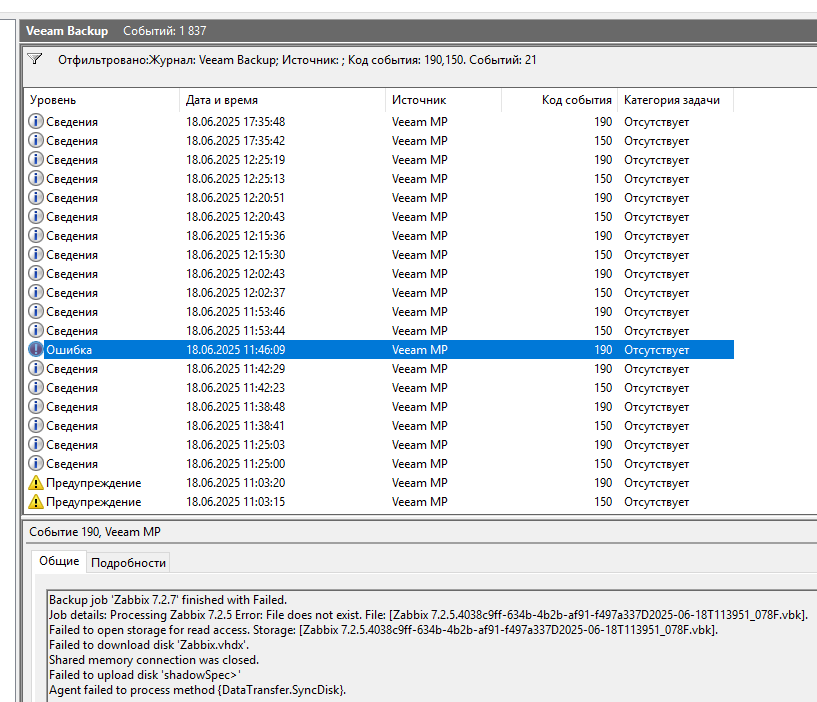The width and height of the screenshot is (817, 702).
Task: Click warning icon of 11:03:20 event
Action: (35, 483)
